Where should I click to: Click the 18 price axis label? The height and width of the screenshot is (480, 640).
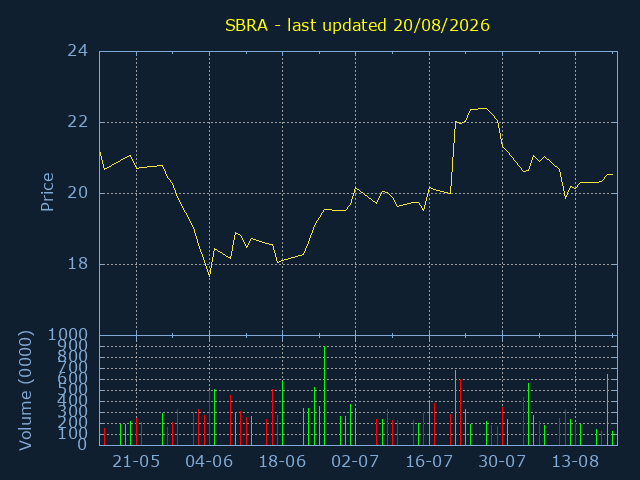click(78, 264)
